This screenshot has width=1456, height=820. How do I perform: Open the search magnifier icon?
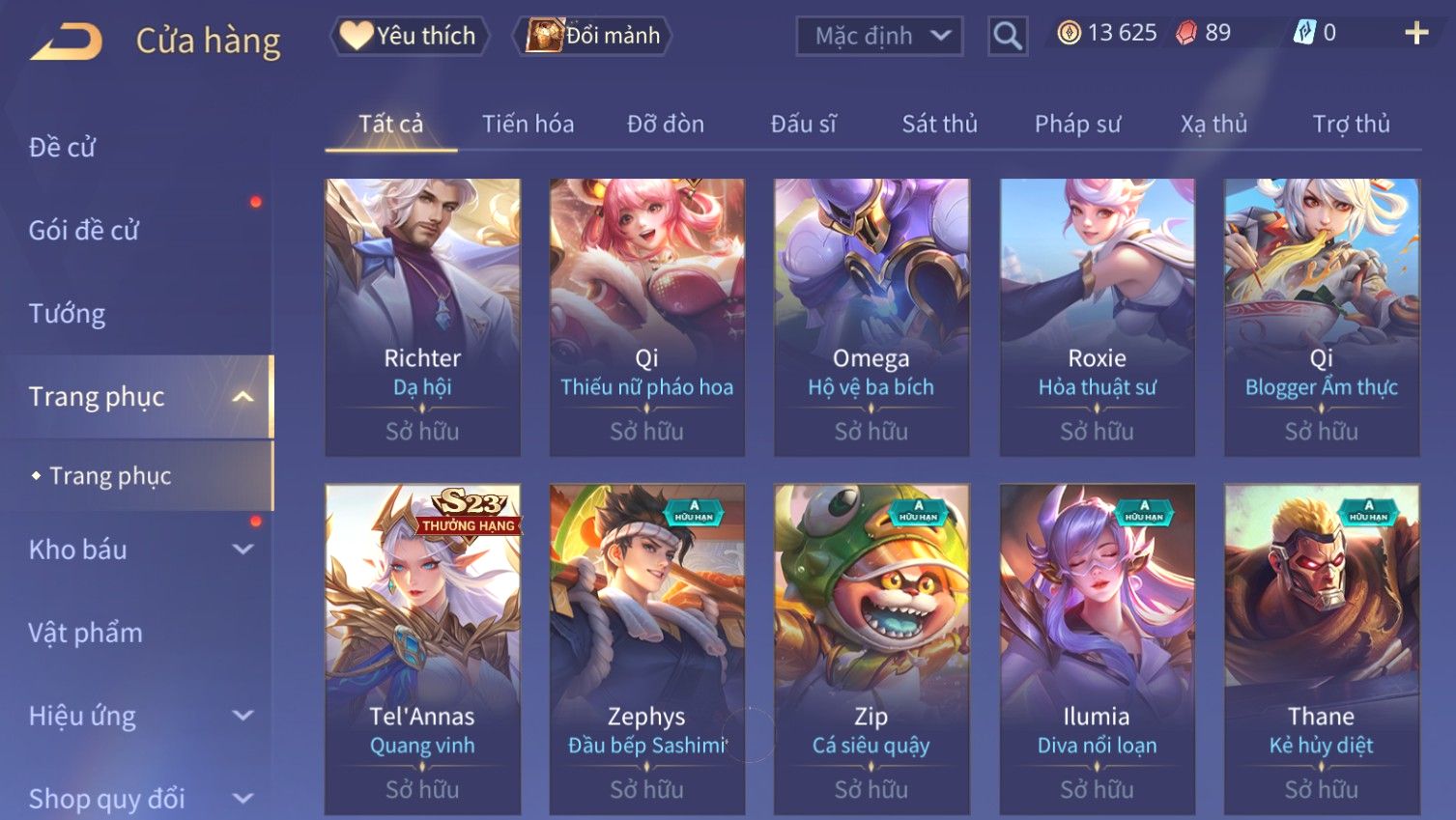point(1007,37)
